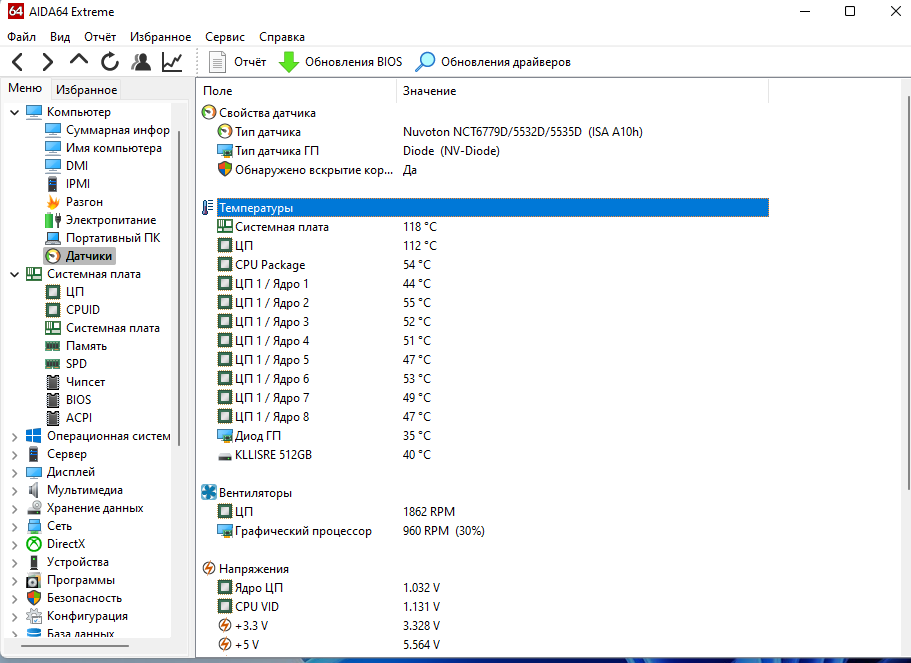Expand the Мультимедиа tree node
Screen dimensions: 911x663
(15, 490)
